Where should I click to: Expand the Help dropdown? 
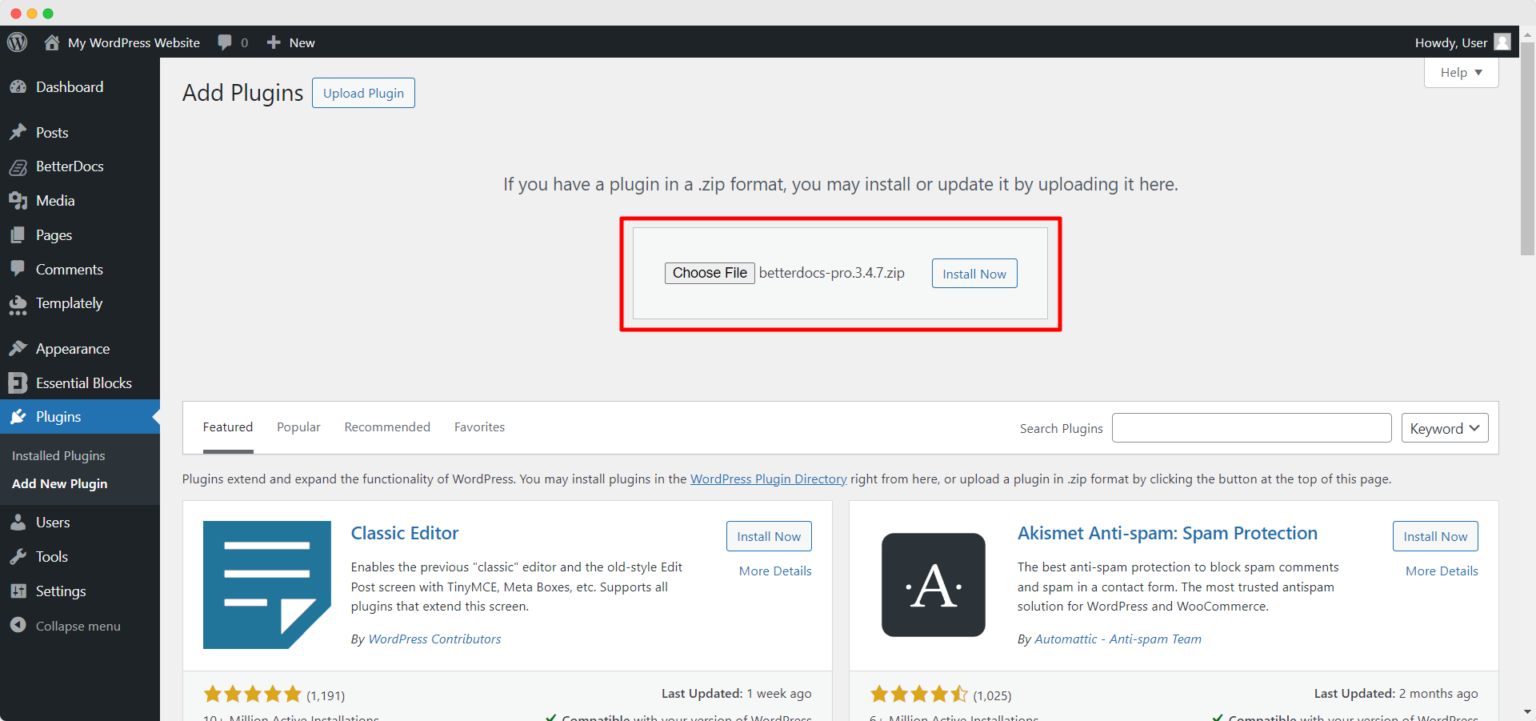(x=1460, y=72)
